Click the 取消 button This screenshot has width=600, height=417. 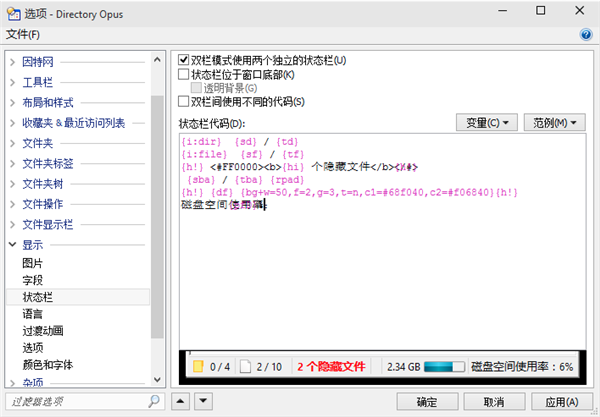(492, 401)
